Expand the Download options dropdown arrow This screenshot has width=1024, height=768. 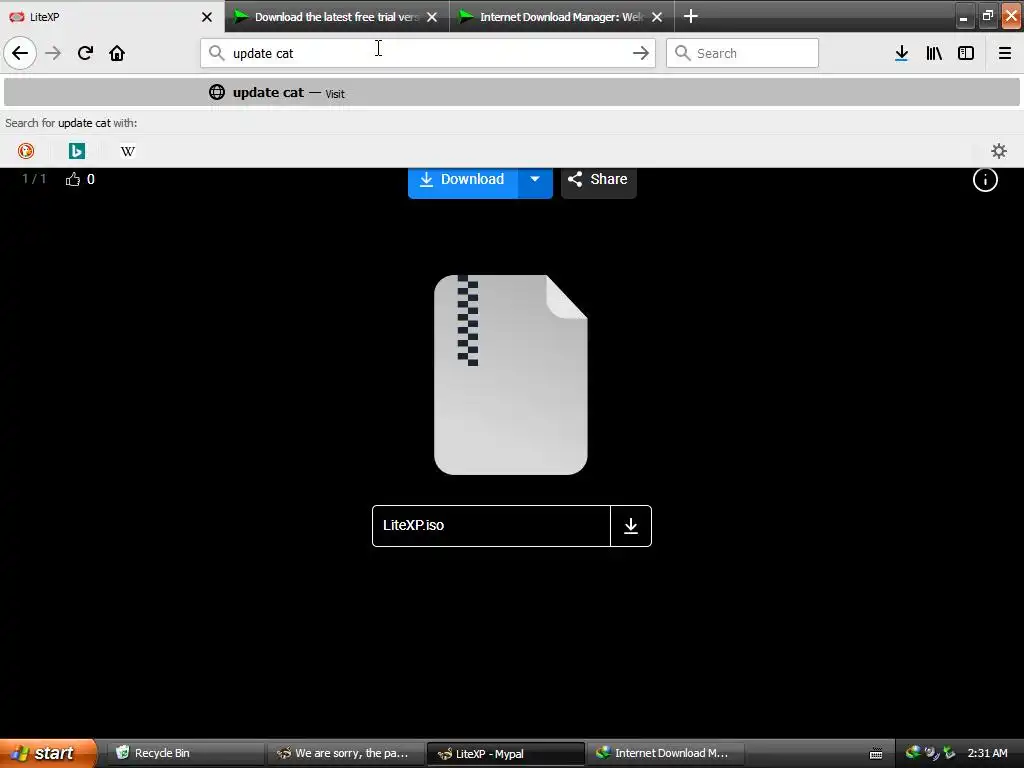tap(535, 181)
